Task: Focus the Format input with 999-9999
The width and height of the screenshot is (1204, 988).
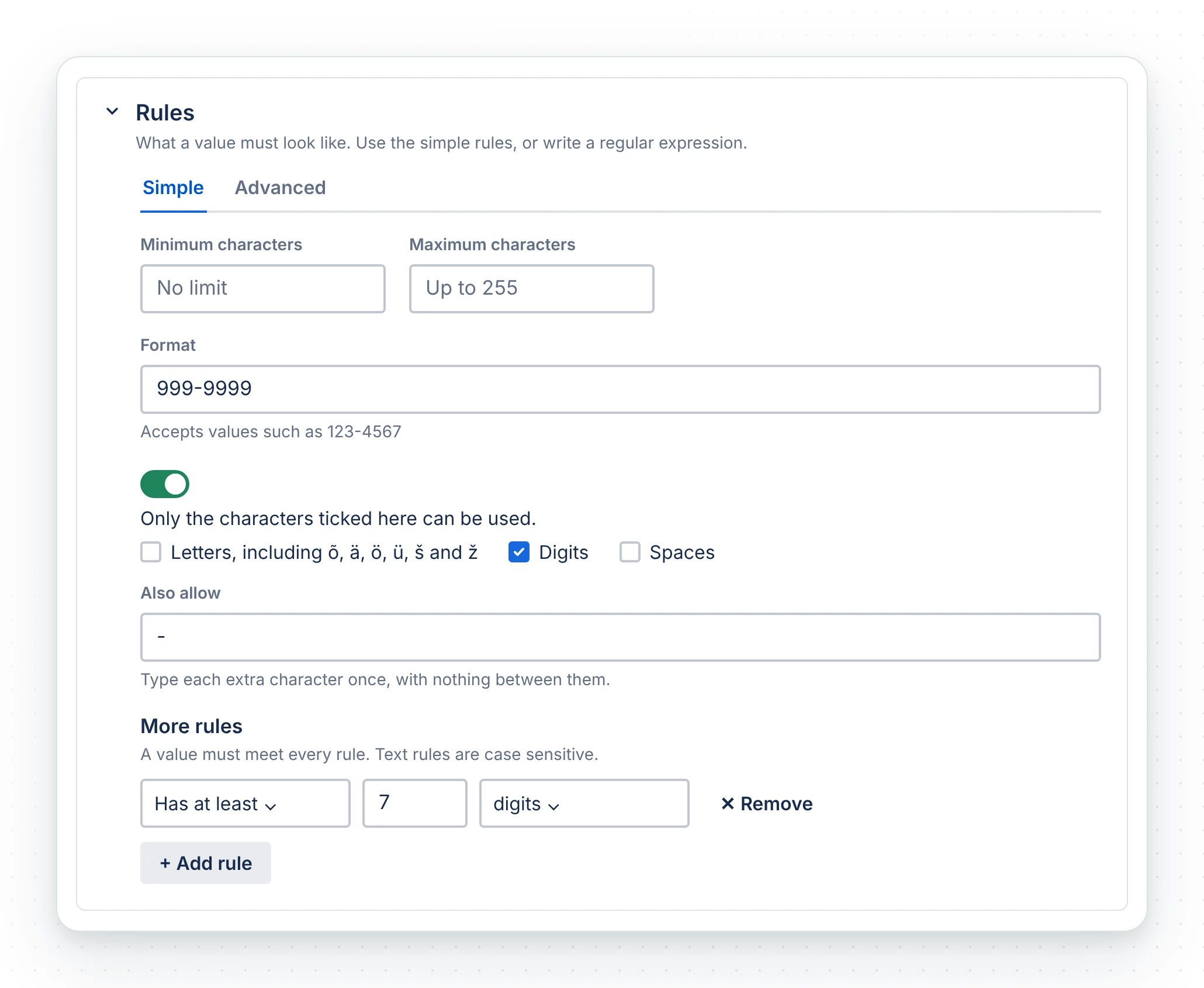Action: [x=620, y=389]
